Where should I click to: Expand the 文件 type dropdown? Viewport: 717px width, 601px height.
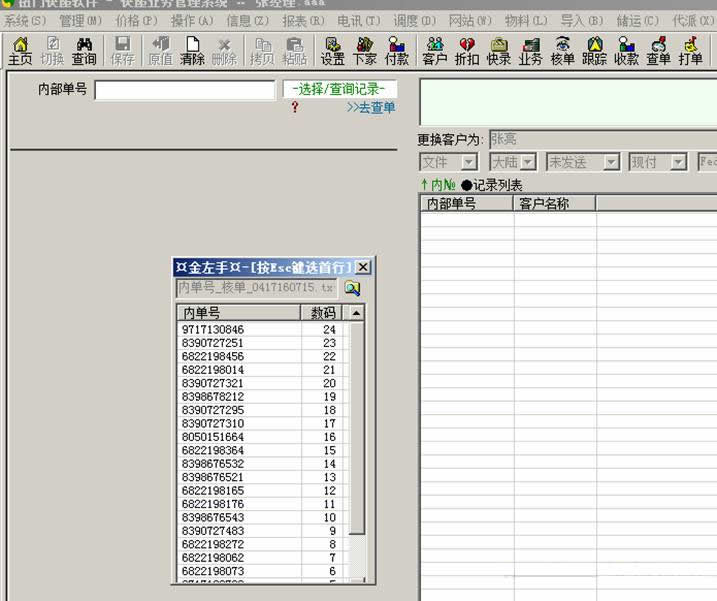point(469,162)
